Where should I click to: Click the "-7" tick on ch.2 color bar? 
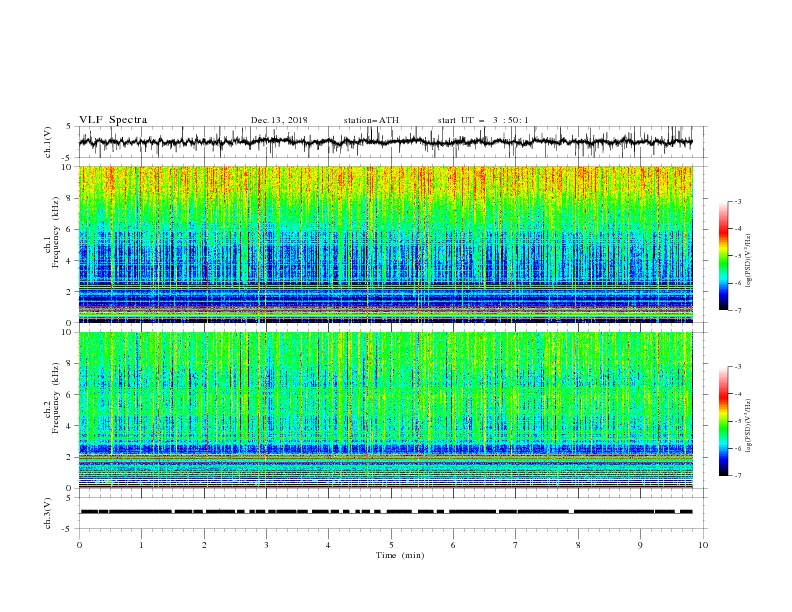pyautogui.click(x=737, y=476)
